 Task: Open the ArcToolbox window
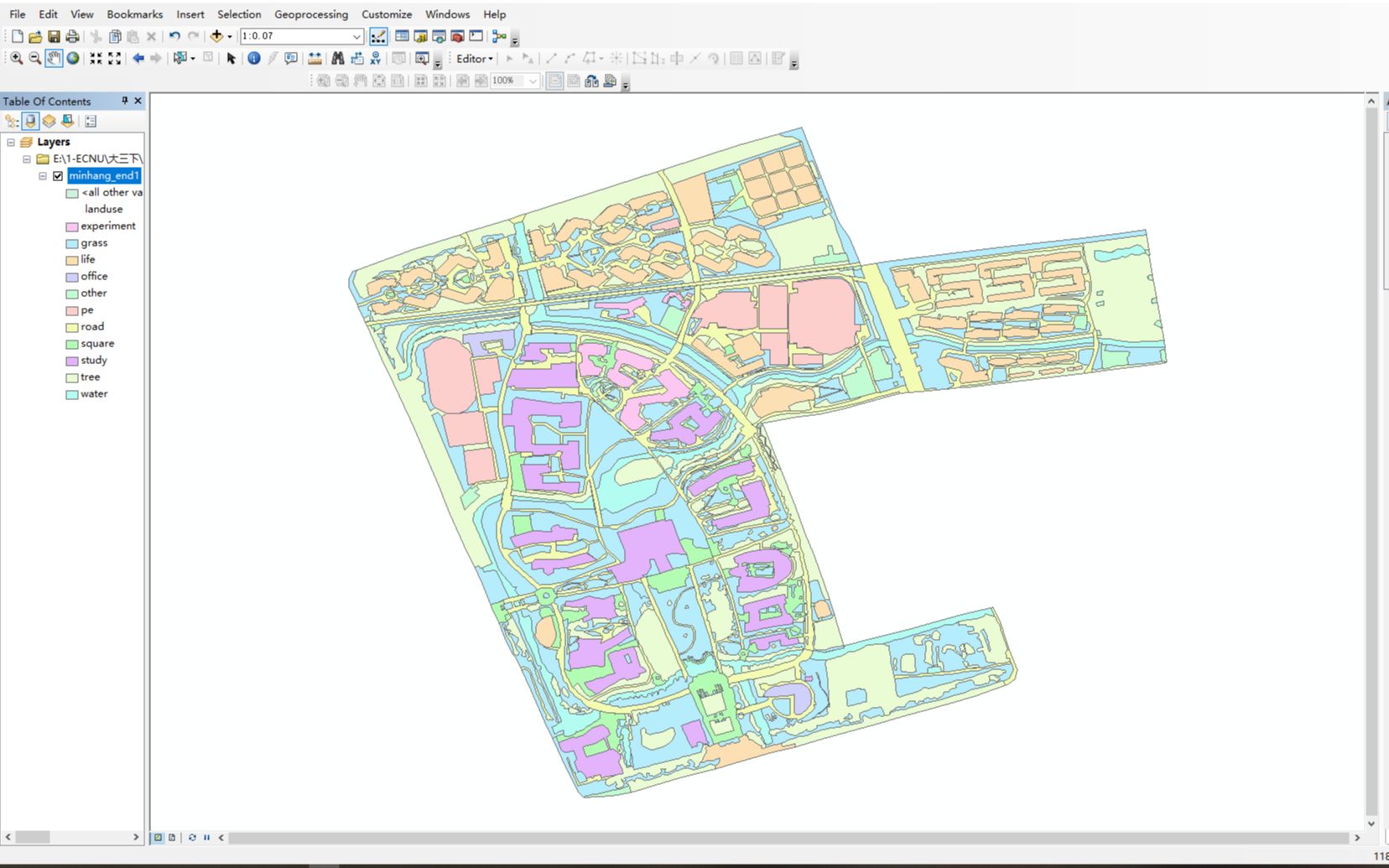point(458,36)
